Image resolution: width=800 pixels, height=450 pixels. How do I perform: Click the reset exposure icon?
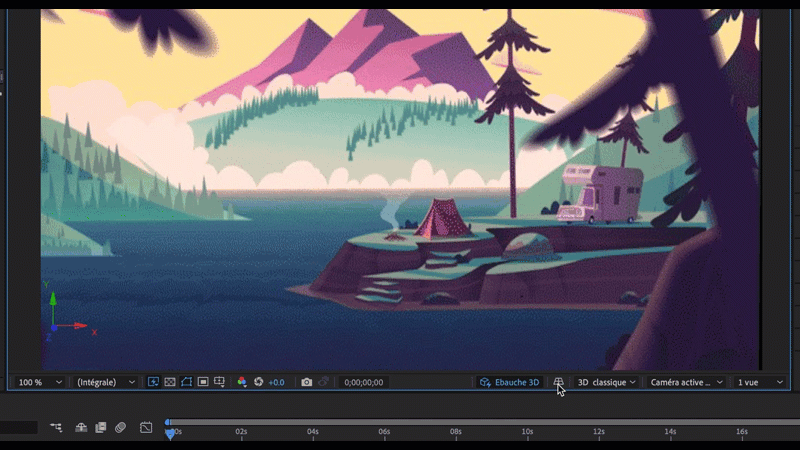[259, 382]
